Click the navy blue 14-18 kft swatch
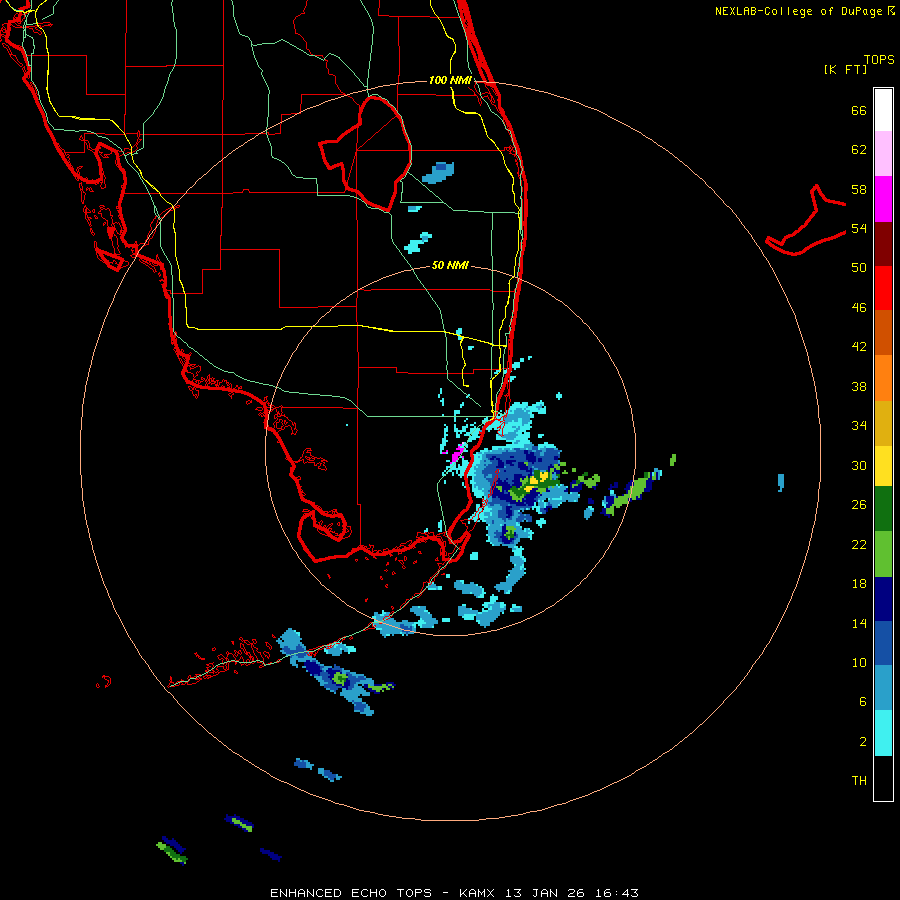Viewport: 900px width, 900px height. [883, 599]
